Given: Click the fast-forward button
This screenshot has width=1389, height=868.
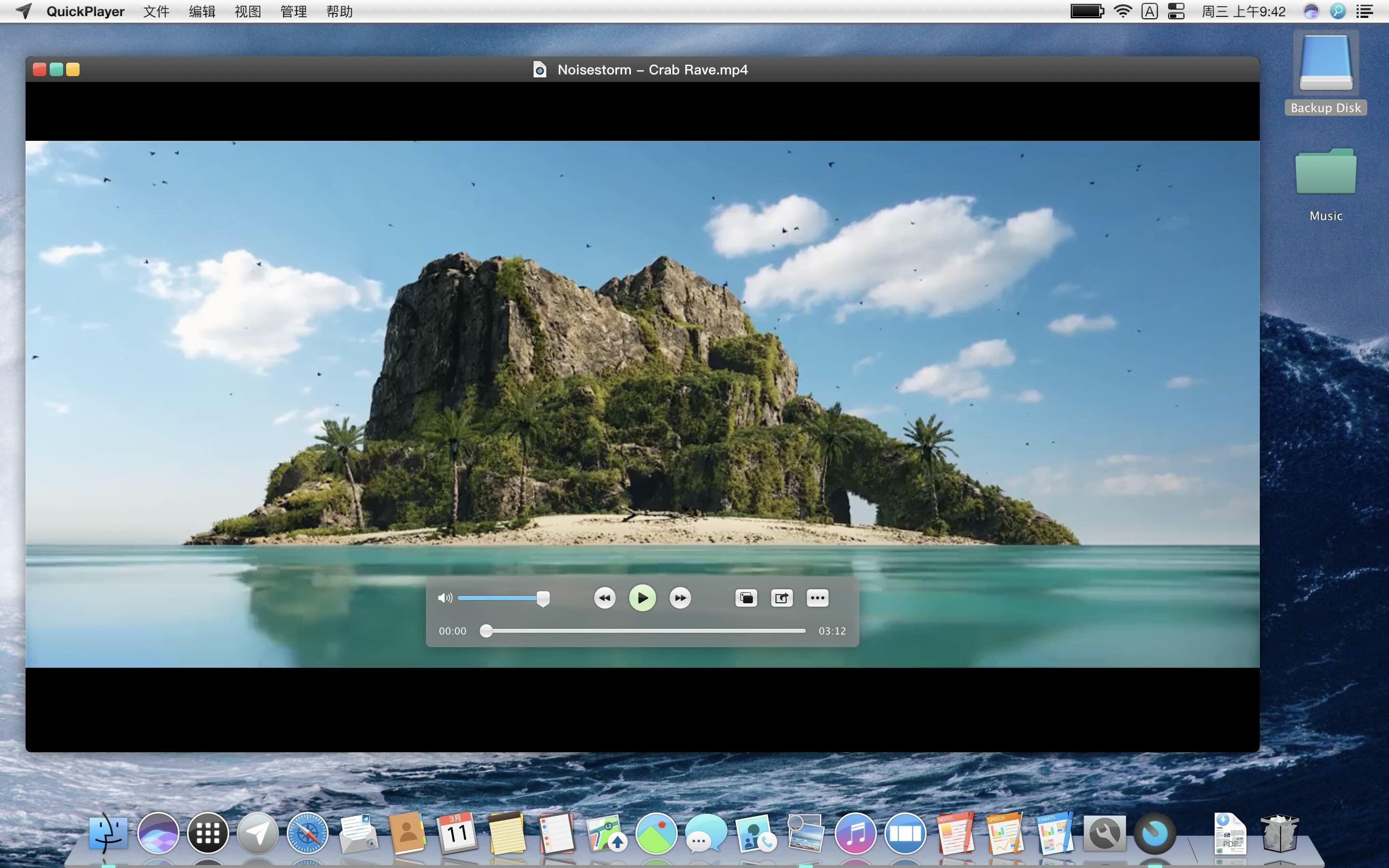Looking at the screenshot, I should [680, 597].
